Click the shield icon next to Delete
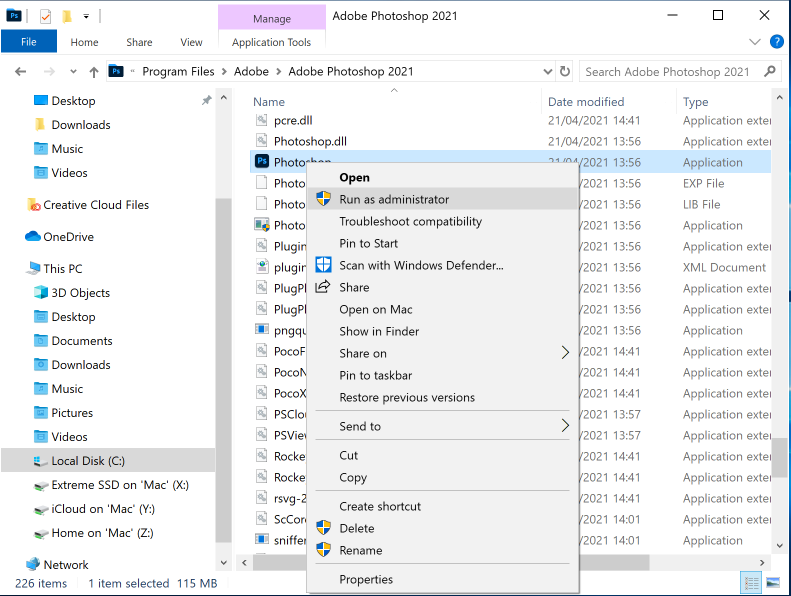 (x=323, y=528)
